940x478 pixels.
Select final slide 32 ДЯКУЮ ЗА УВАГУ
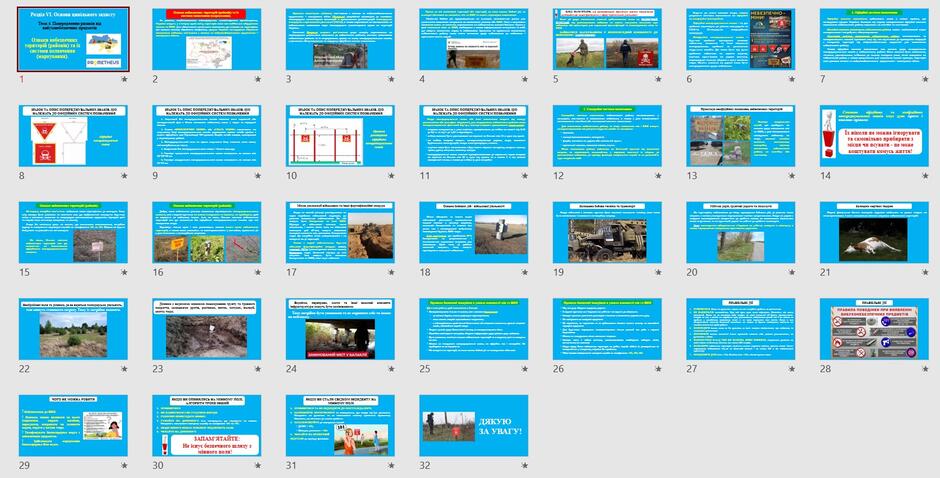click(474, 426)
